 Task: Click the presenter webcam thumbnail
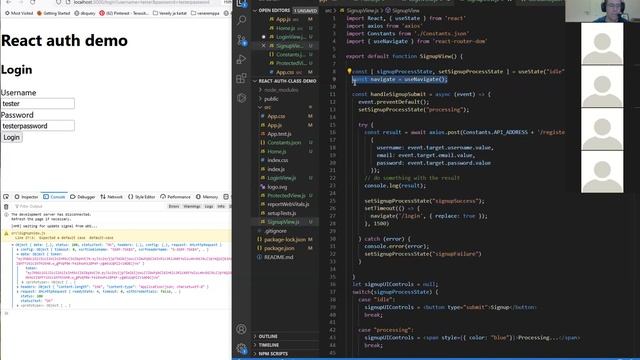point(602,11)
